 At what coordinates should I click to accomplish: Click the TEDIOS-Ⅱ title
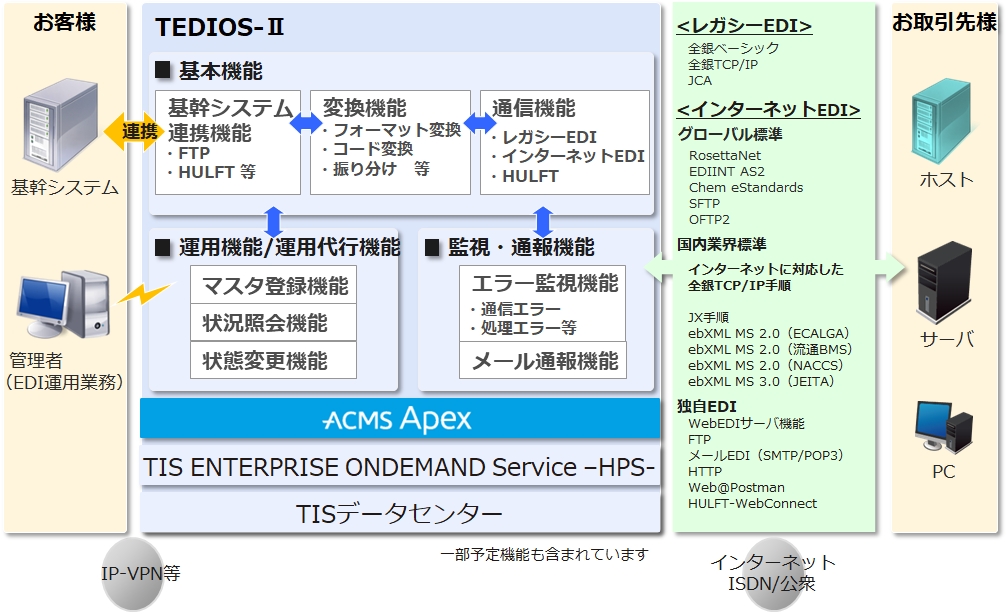click(219, 27)
